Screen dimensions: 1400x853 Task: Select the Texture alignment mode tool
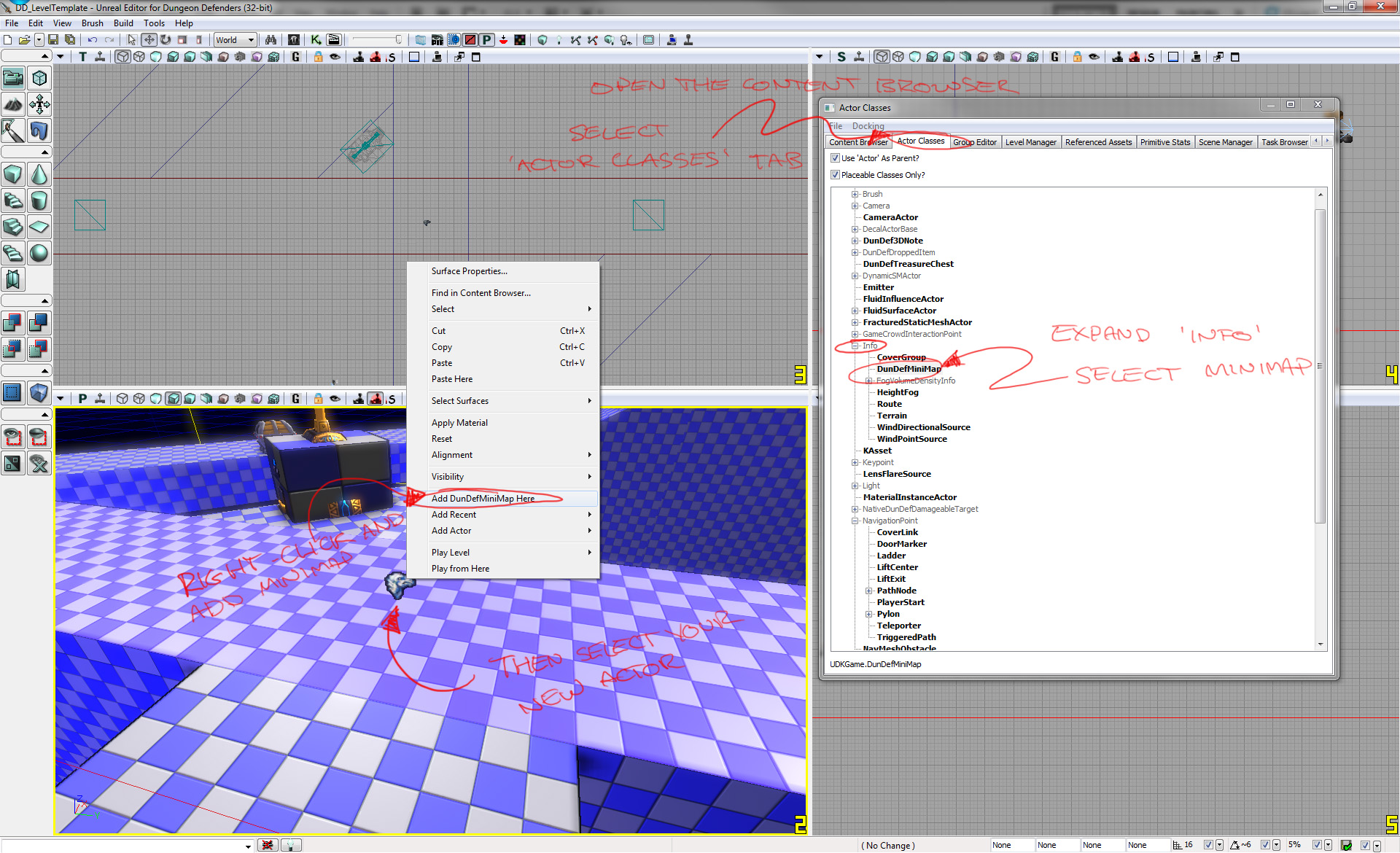click(x=39, y=104)
